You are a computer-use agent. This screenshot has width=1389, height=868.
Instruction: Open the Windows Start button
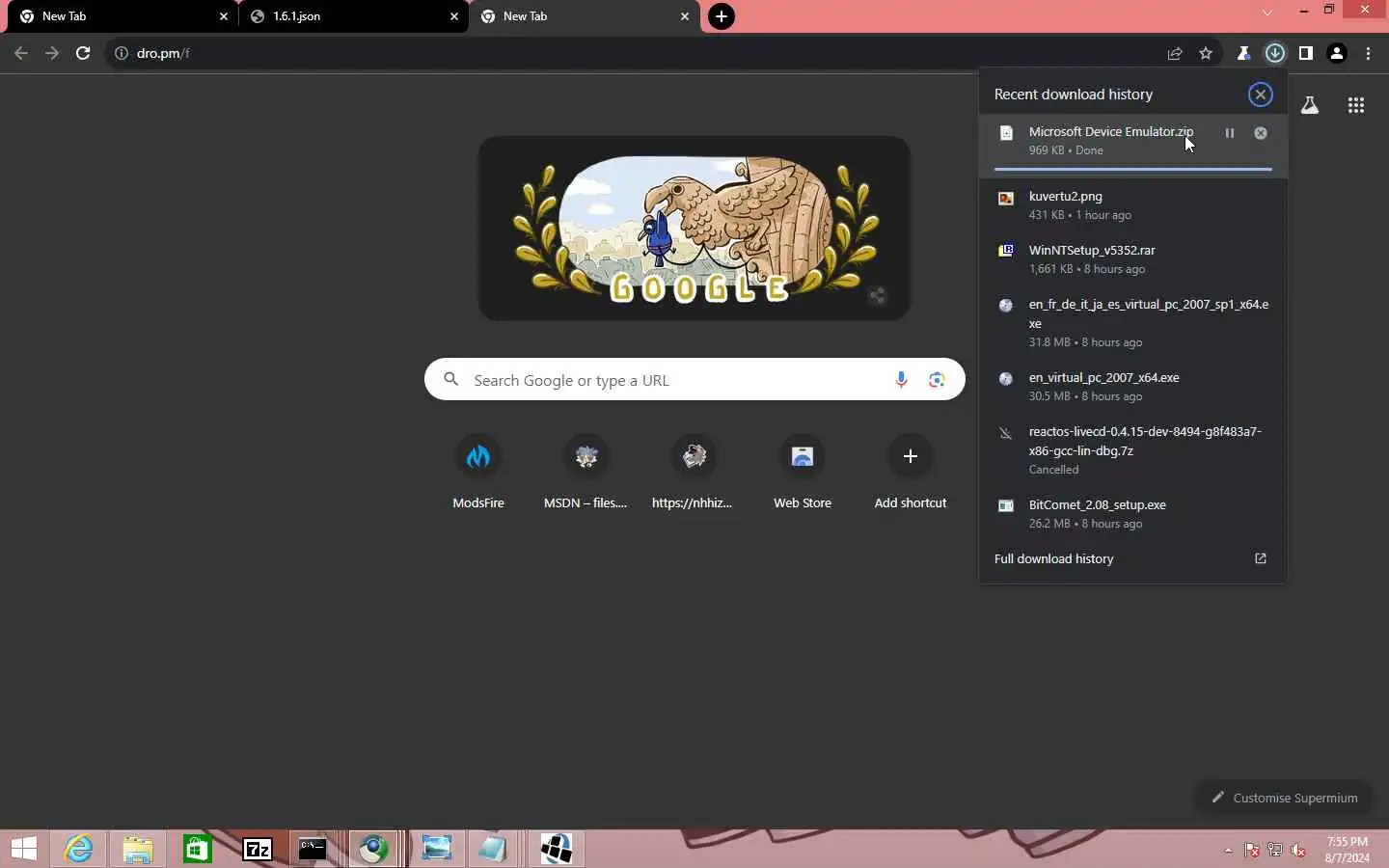pos(24,849)
